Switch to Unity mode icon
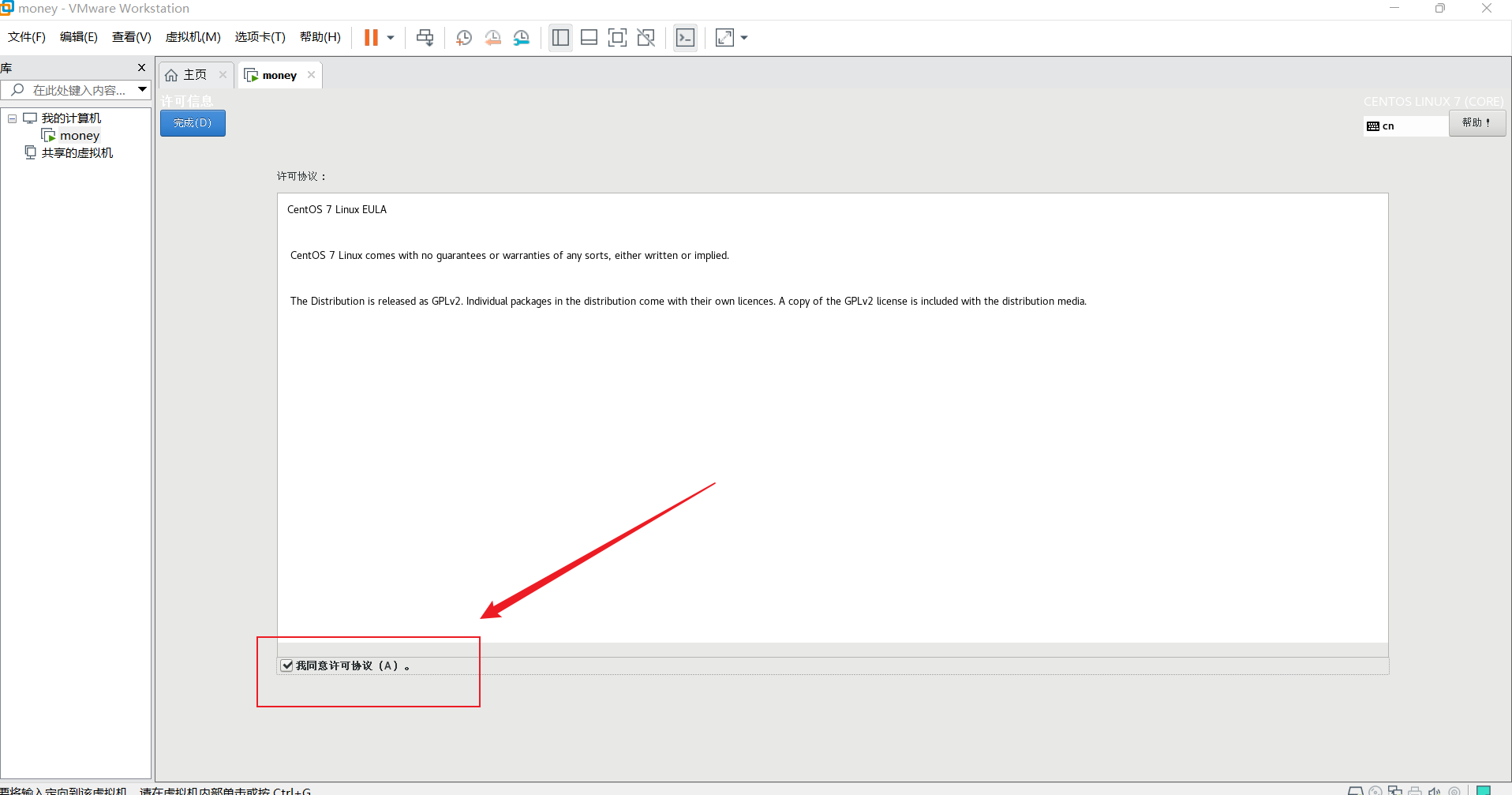The width and height of the screenshot is (1512, 795). click(646, 37)
